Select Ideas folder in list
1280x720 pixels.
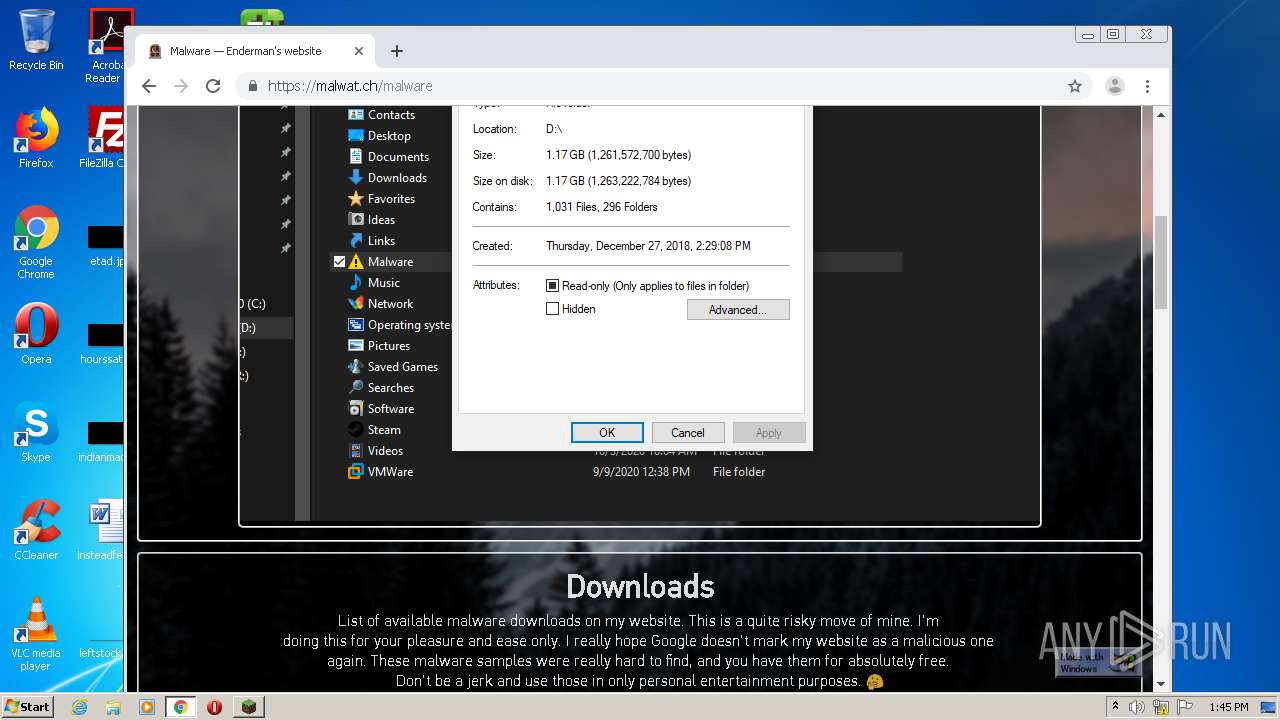point(371,220)
